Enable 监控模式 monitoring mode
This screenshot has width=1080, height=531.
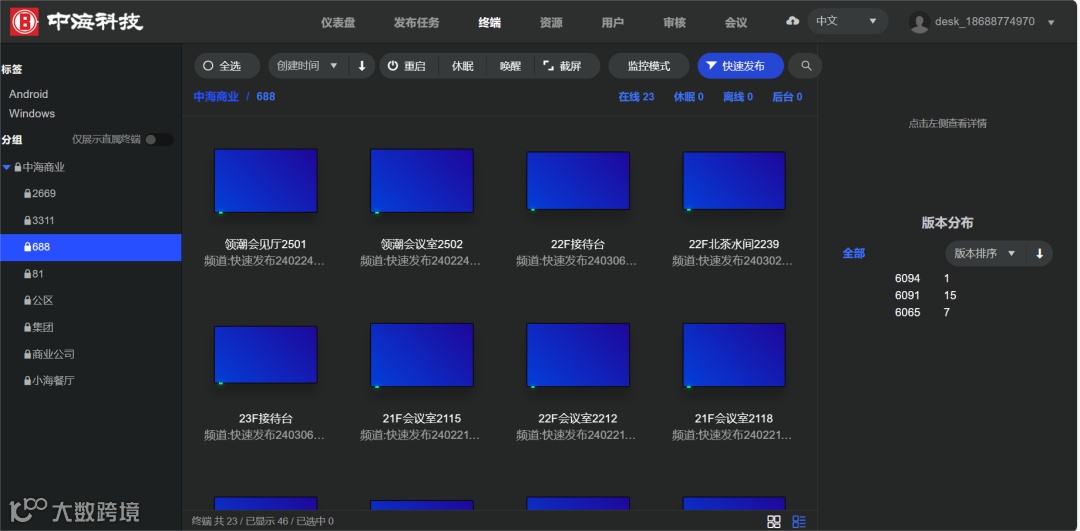[649, 66]
